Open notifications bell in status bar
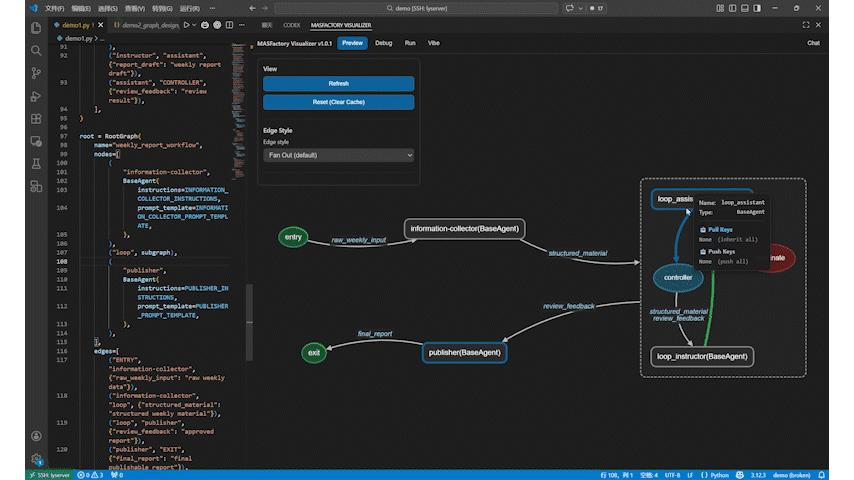Screen dimensions: 854x480 coord(821,475)
